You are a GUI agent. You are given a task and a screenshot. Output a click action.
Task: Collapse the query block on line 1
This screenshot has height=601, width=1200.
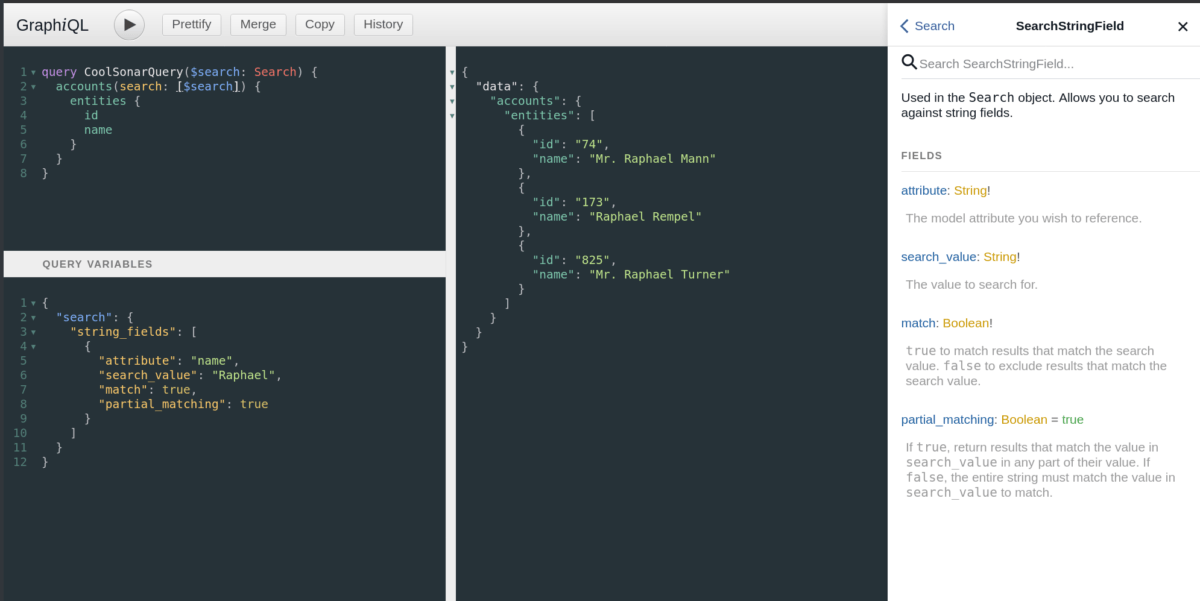click(36, 72)
